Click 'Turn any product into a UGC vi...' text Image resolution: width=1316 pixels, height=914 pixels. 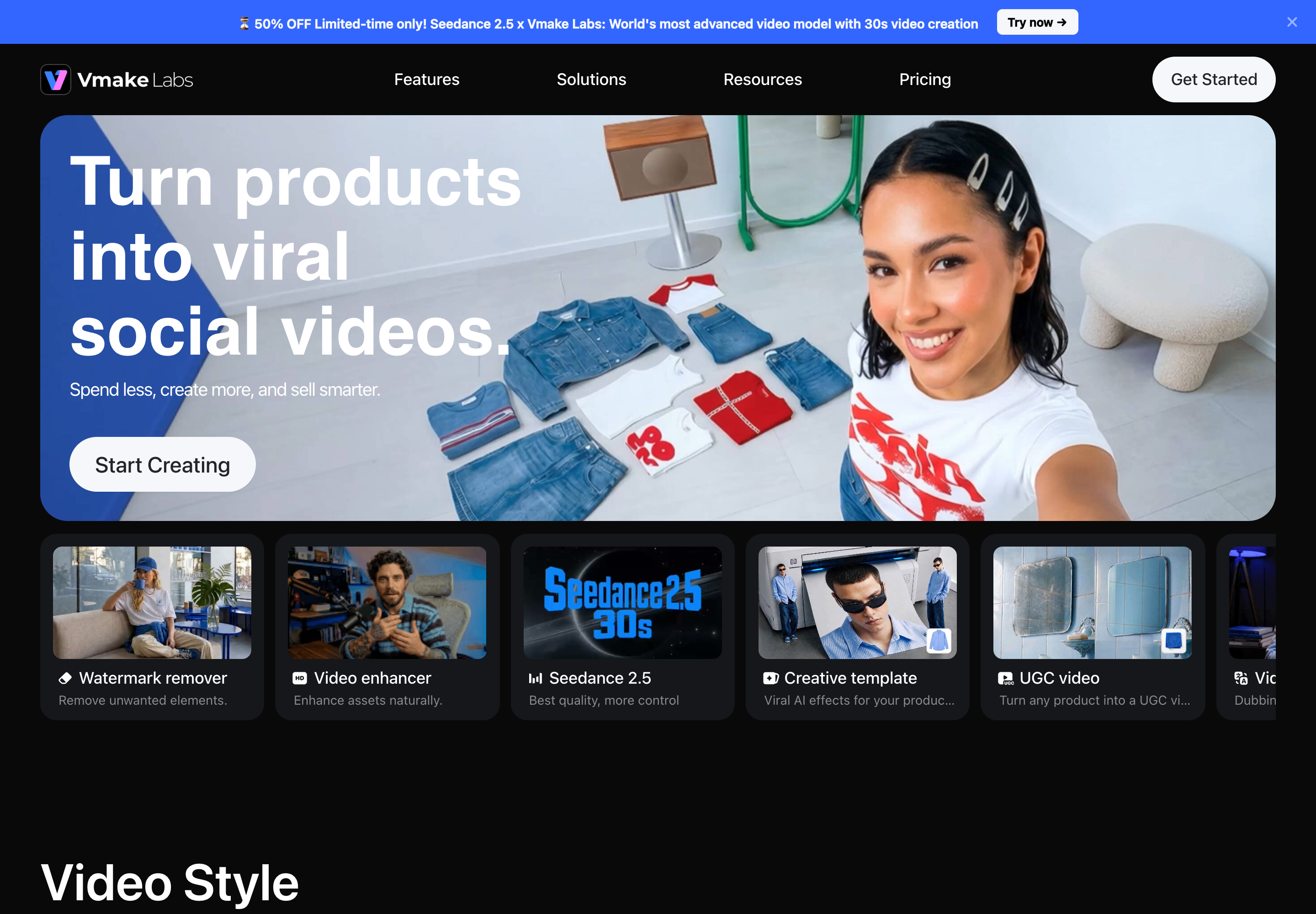pos(1094,701)
